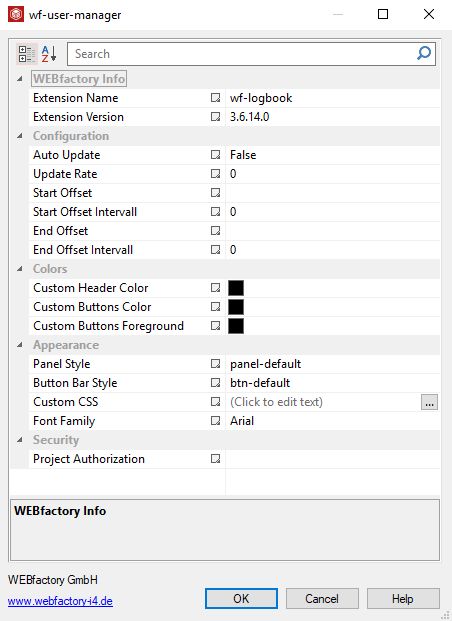Click the End Offset property marker
The width and height of the screenshot is (452, 621).
pyautogui.click(x=215, y=231)
